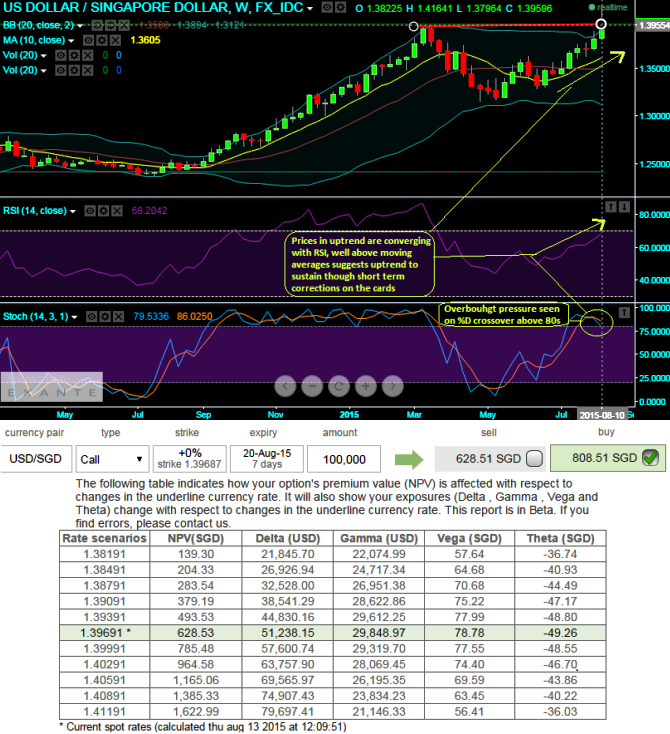
Task: Expand first Vol (20) dropdown arrow
Action: (x=44, y=56)
